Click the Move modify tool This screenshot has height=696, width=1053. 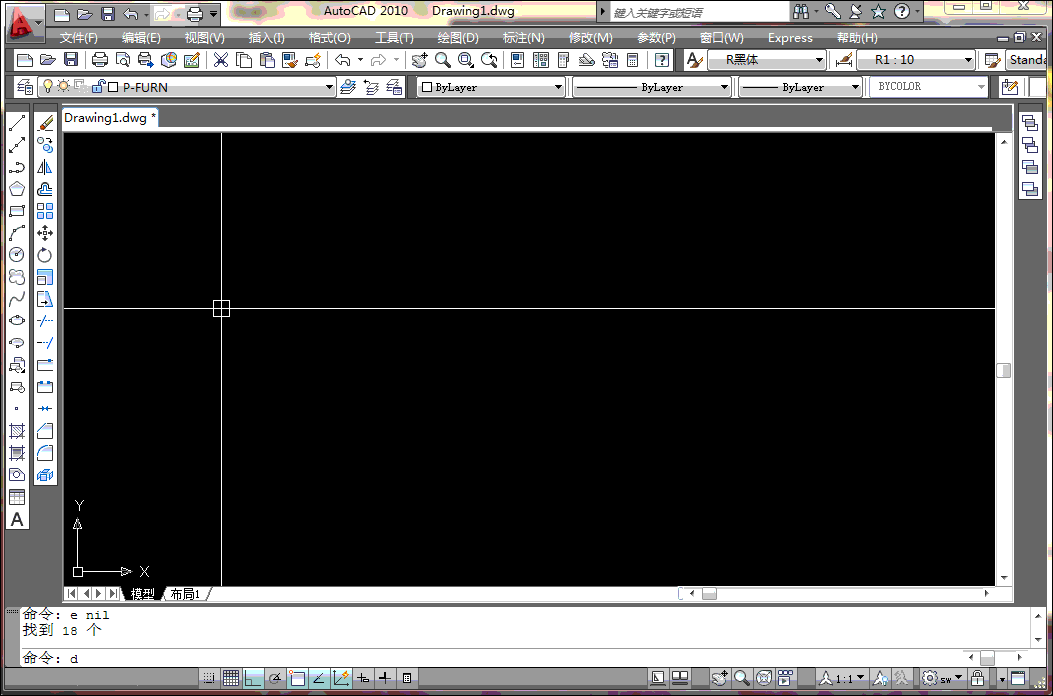point(45,233)
